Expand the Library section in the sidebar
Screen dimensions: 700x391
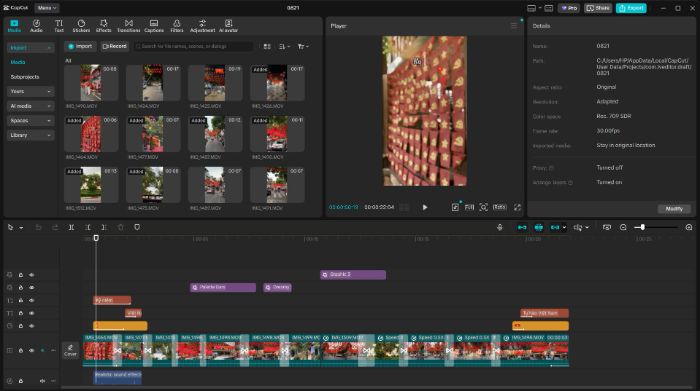point(30,135)
